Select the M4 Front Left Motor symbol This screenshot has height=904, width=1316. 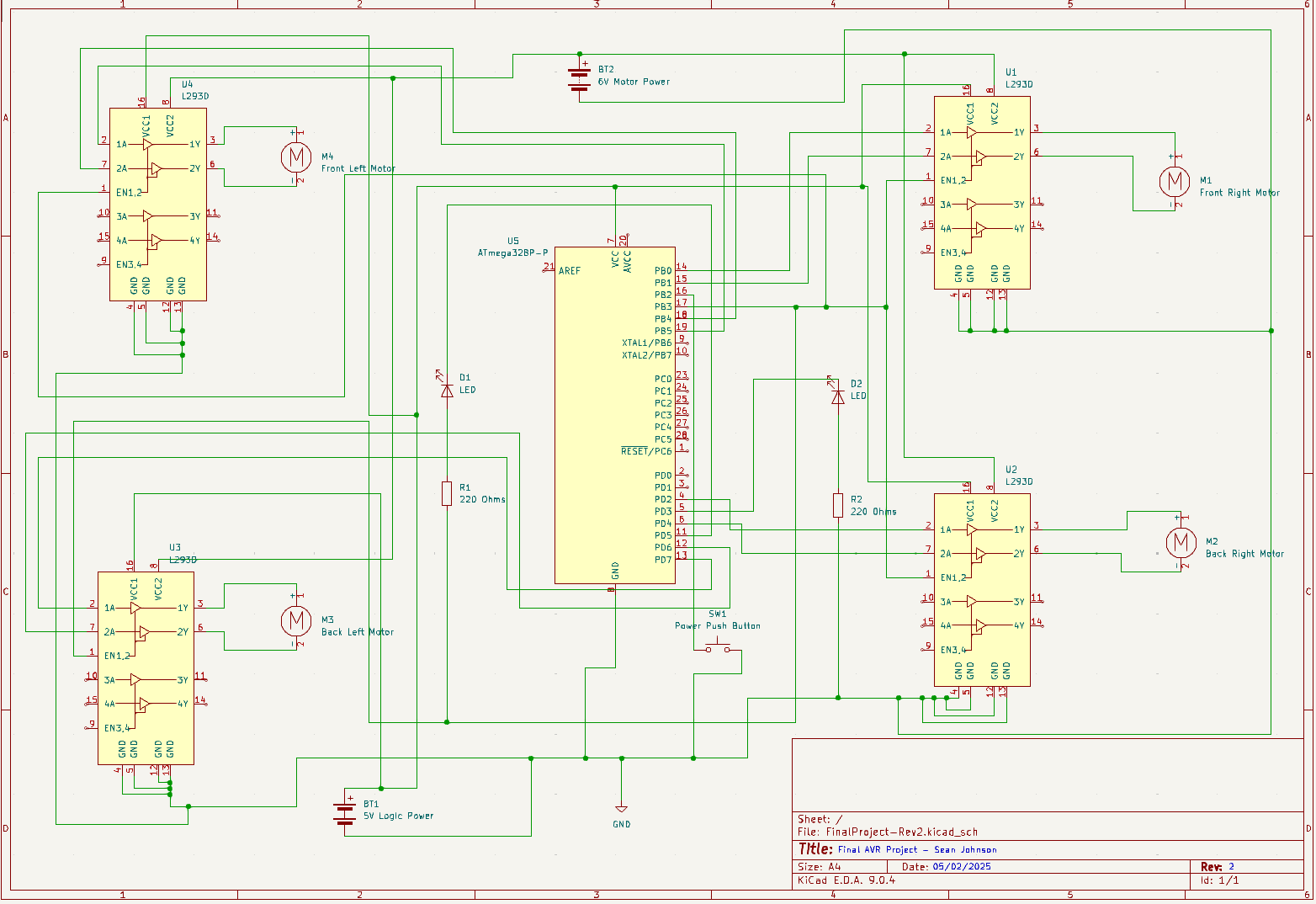tap(295, 157)
